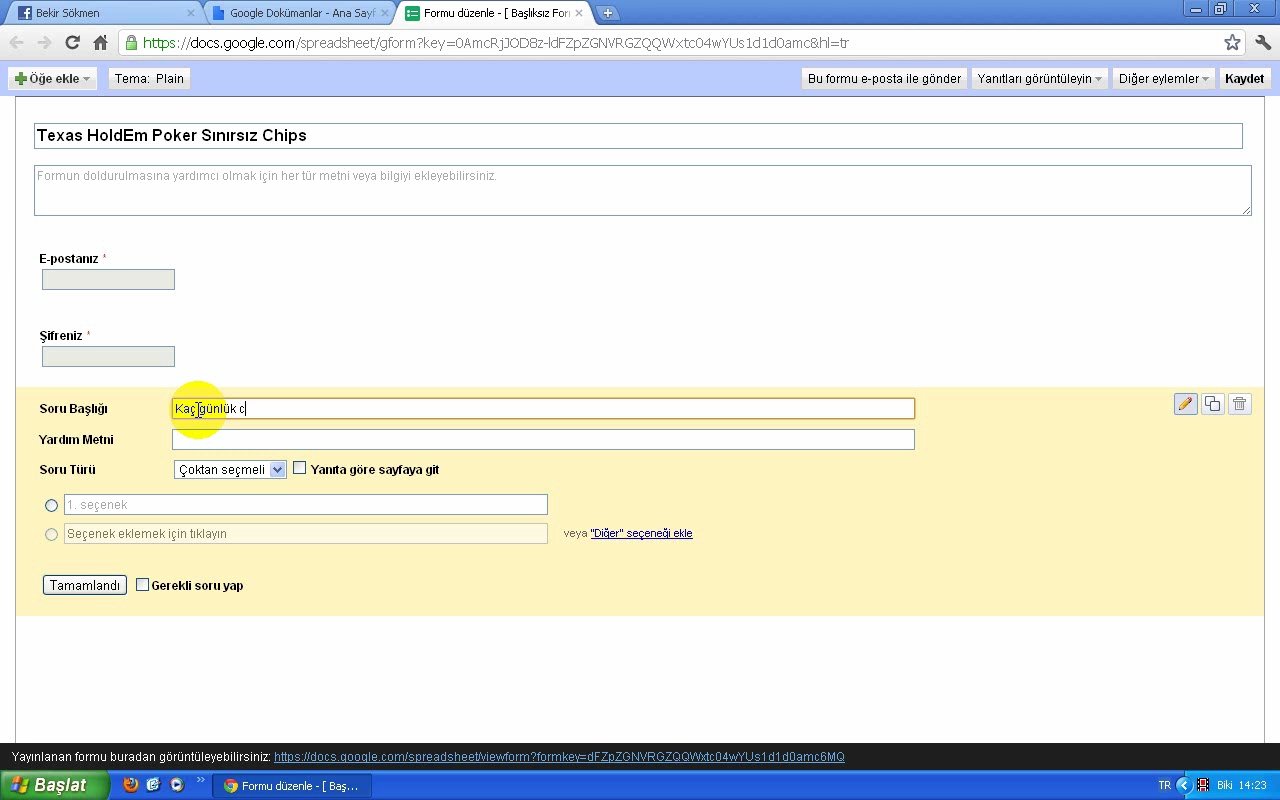Open the Başlat start menu
This screenshot has width=1280, height=800.
point(54,785)
